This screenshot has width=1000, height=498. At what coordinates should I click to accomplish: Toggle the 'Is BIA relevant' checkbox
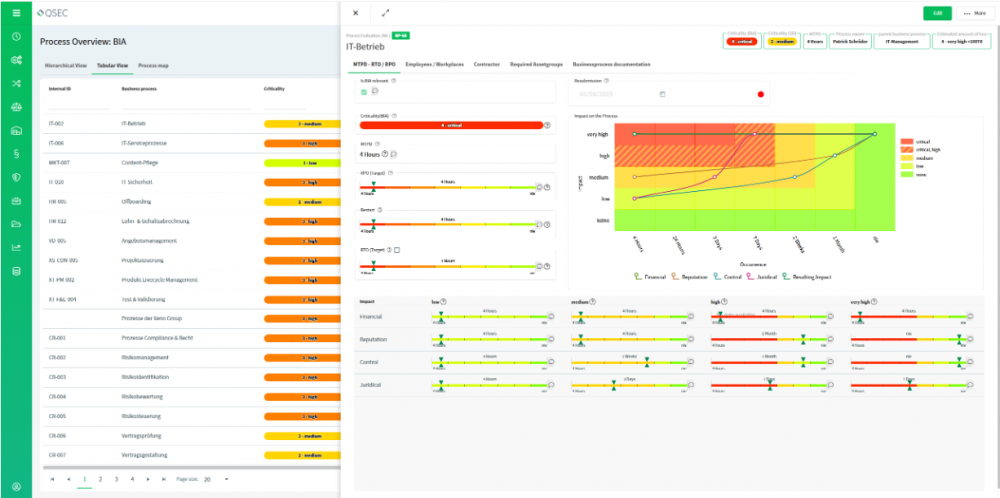tap(364, 92)
